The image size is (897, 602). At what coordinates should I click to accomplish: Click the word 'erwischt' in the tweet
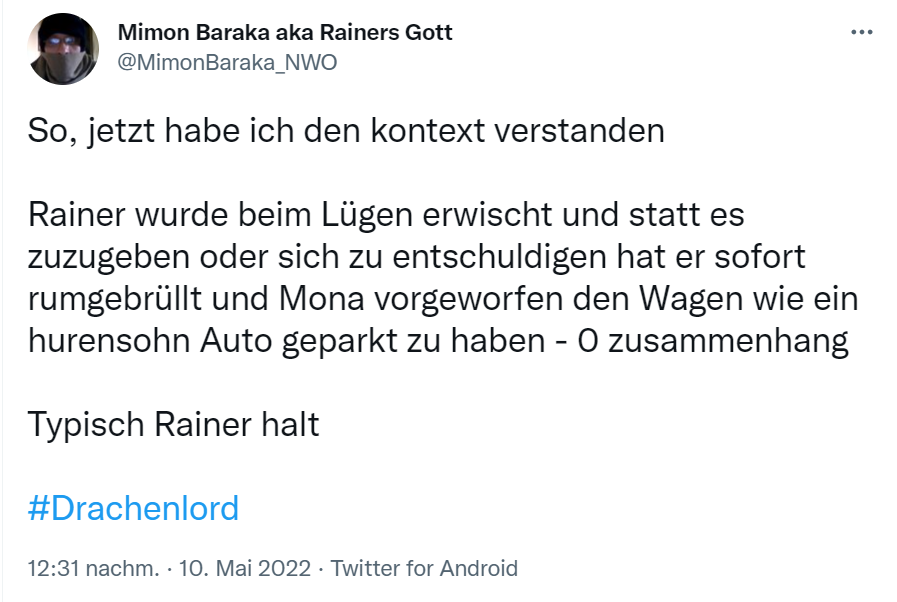click(487, 215)
